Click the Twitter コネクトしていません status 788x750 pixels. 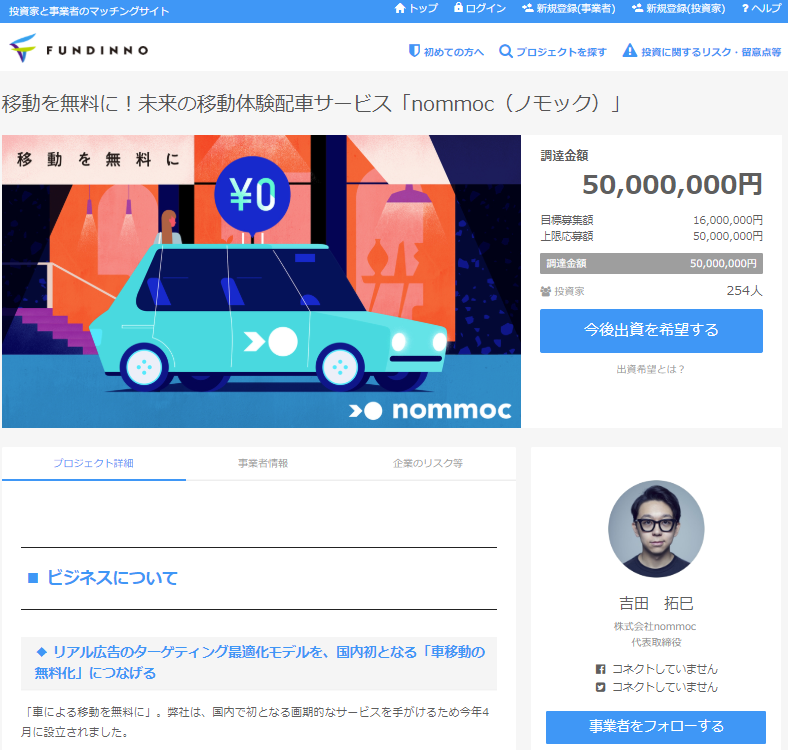coord(664,687)
